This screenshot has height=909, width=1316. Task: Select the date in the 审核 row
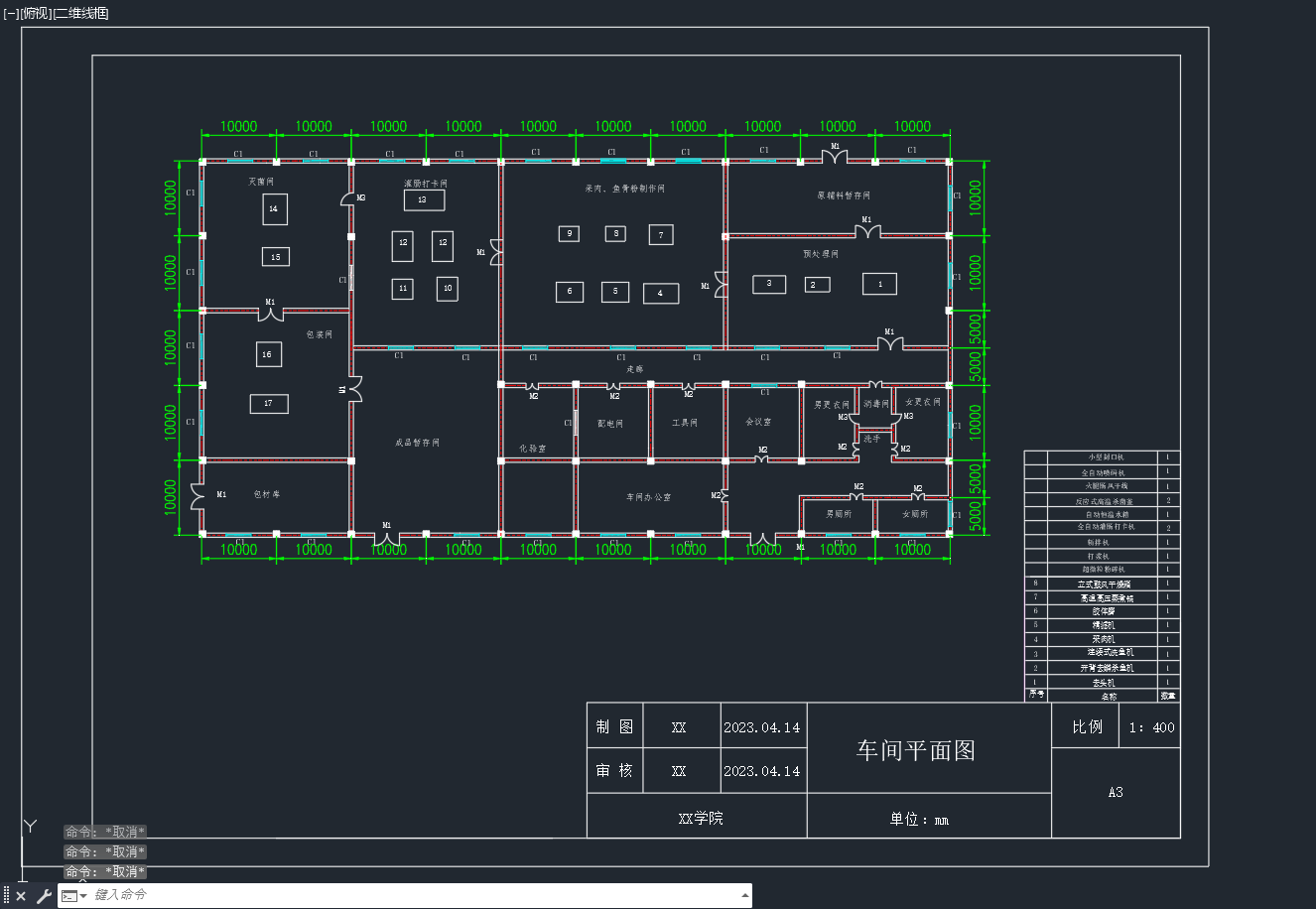(762, 771)
